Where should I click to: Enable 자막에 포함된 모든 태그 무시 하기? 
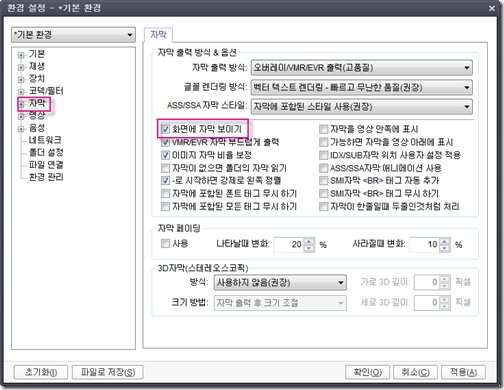(x=165, y=206)
